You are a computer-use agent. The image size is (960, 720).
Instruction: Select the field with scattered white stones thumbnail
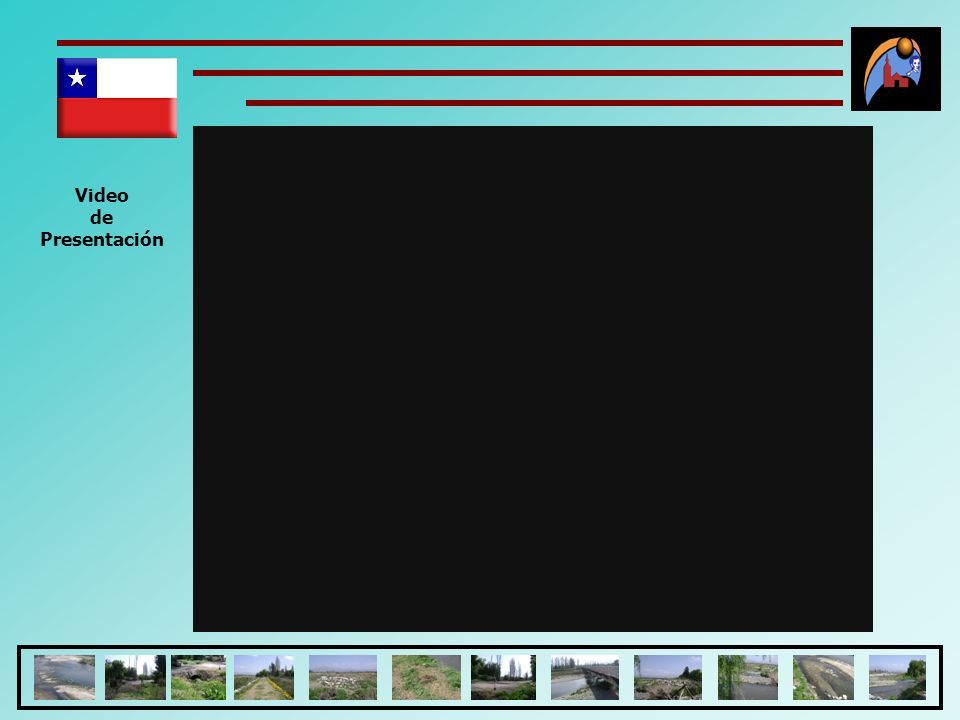(343, 677)
